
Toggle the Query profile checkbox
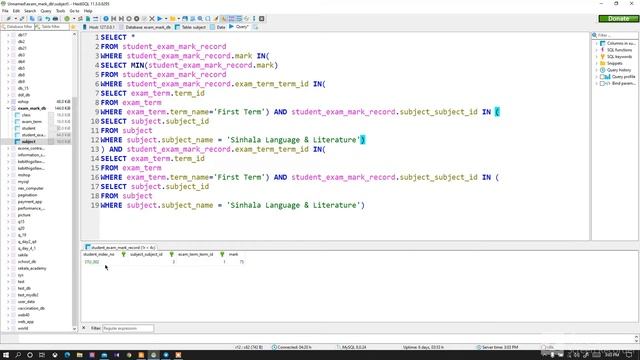click(602, 77)
